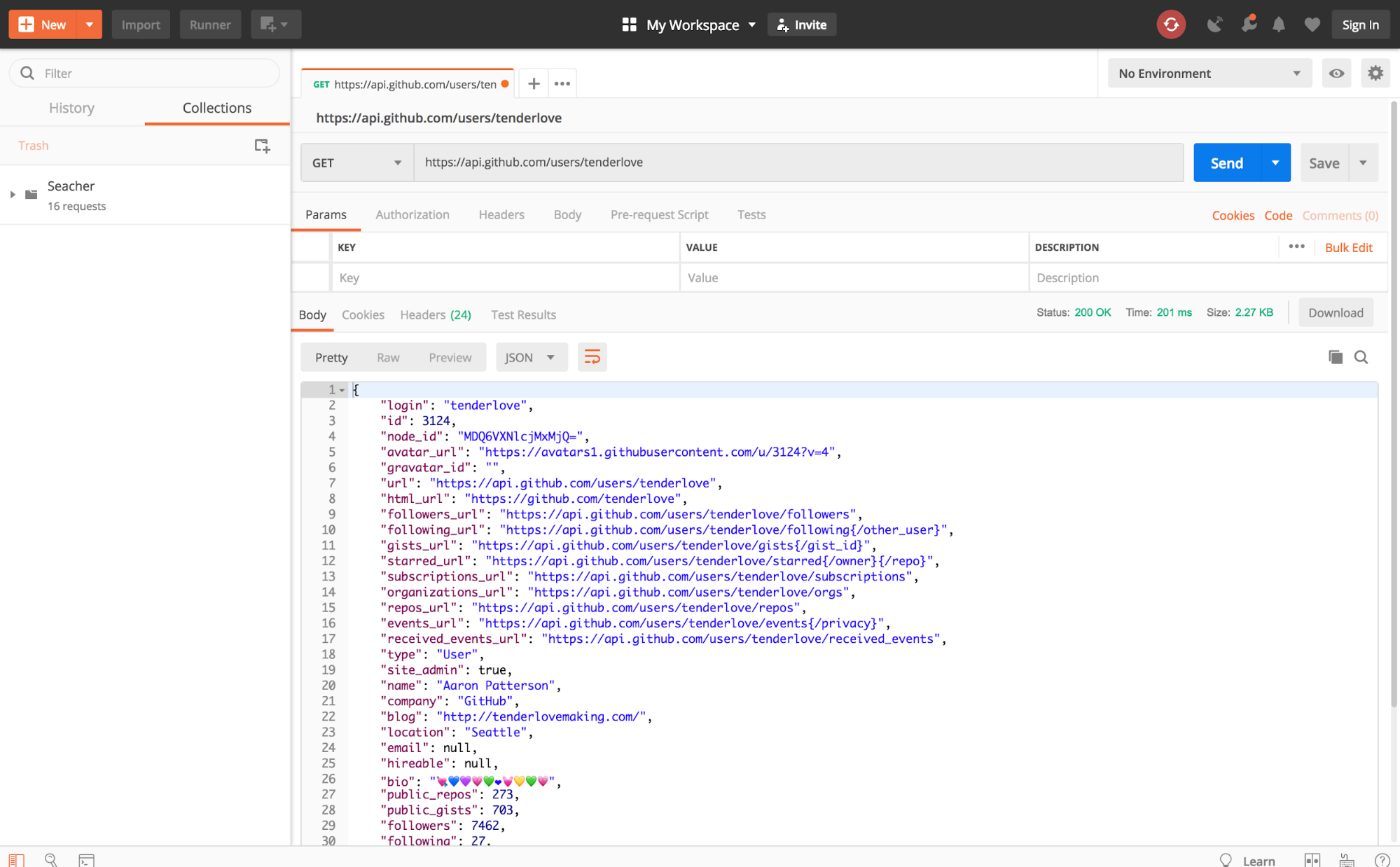Open Capture requests via the satellite icon
The height and width of the screenshot is (867, 1400).
point(1215,24)
